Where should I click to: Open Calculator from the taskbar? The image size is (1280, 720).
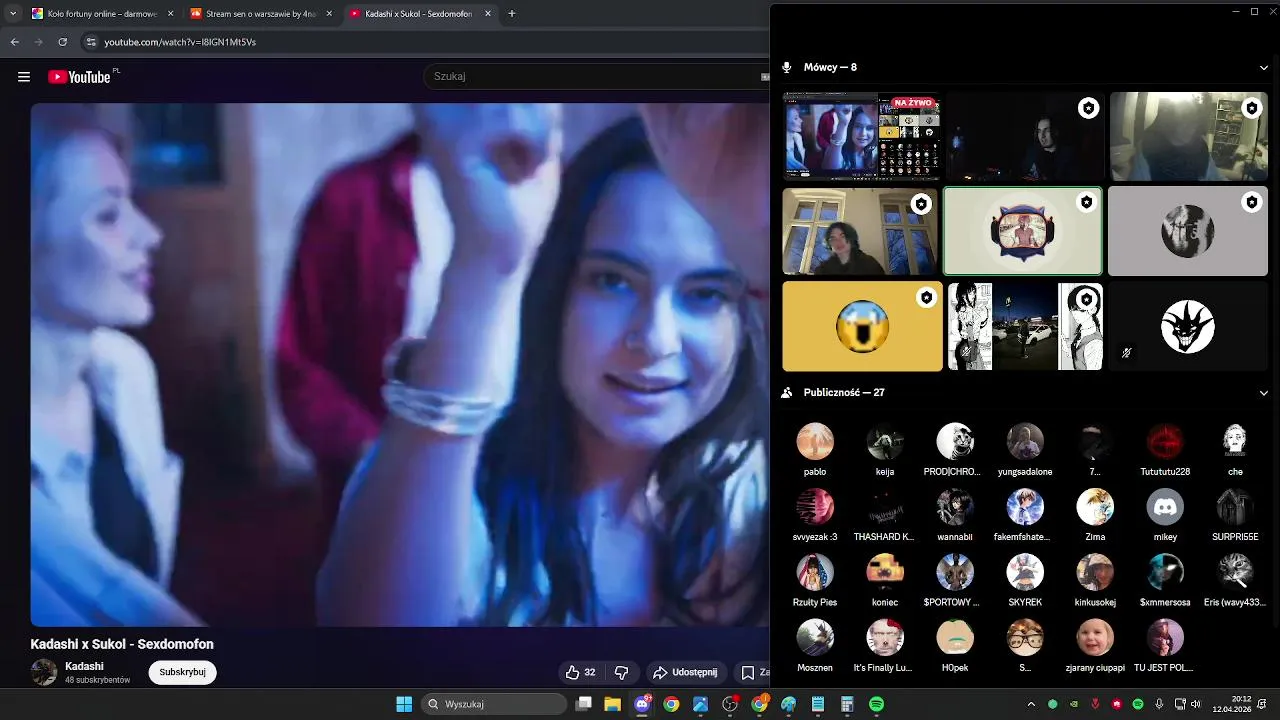point(847,704)
